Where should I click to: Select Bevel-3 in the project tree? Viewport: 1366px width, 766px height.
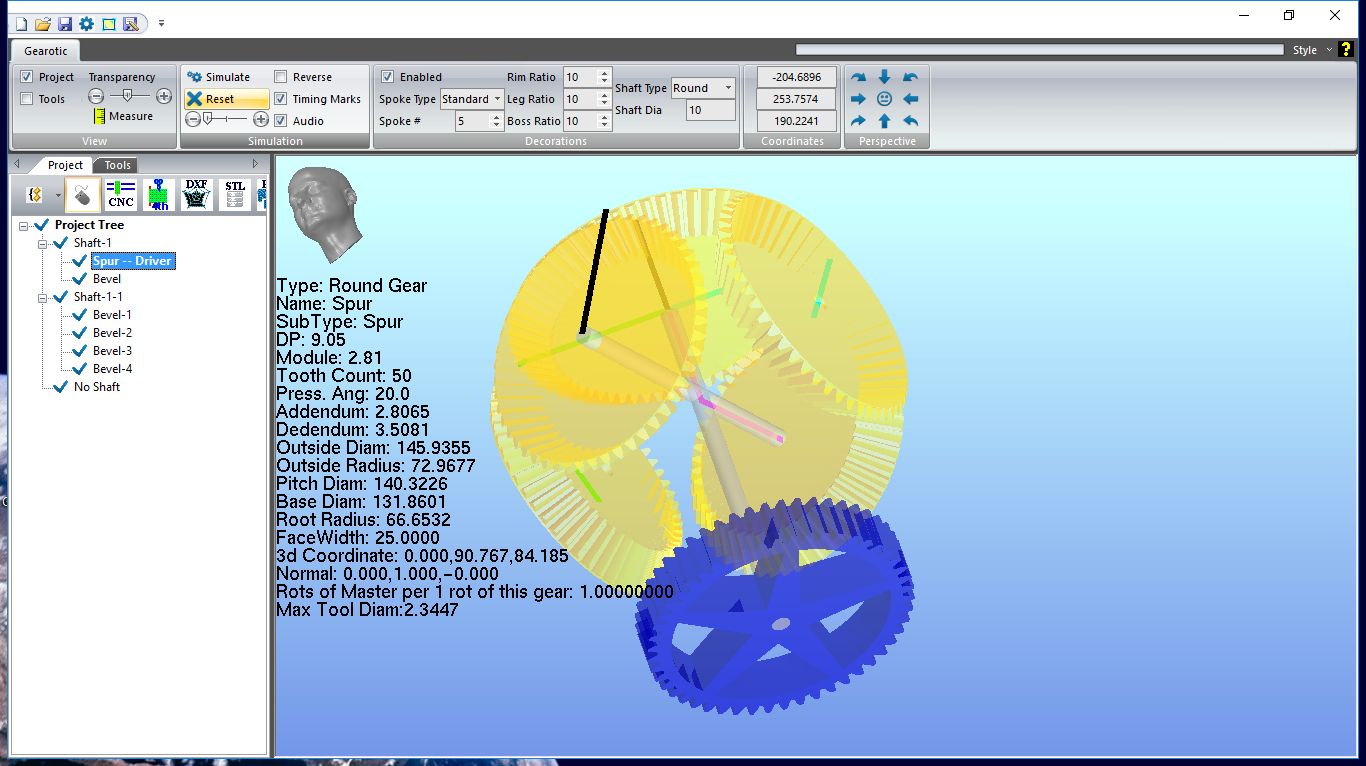click(112, 351)
